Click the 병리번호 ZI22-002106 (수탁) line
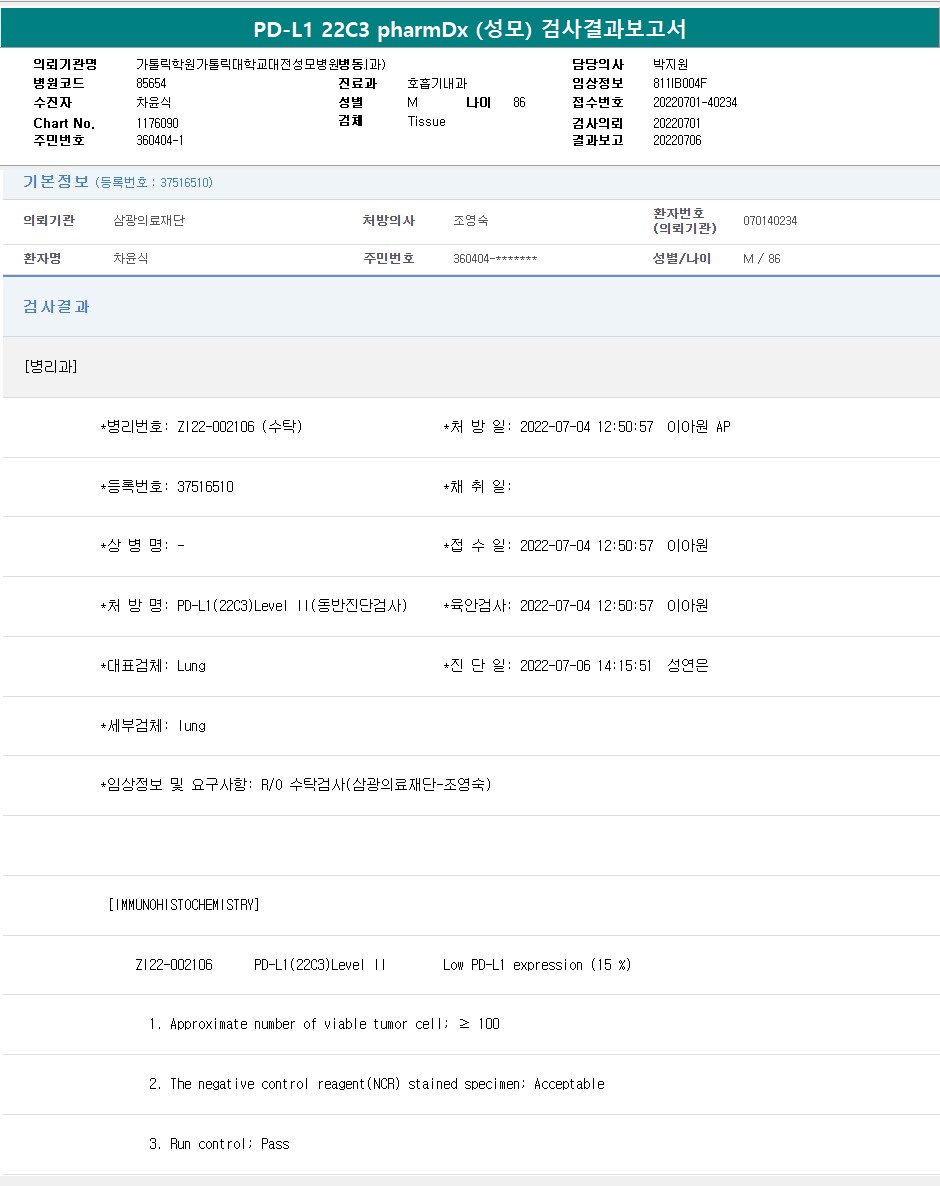940x1186 pixels. point(201,427)
